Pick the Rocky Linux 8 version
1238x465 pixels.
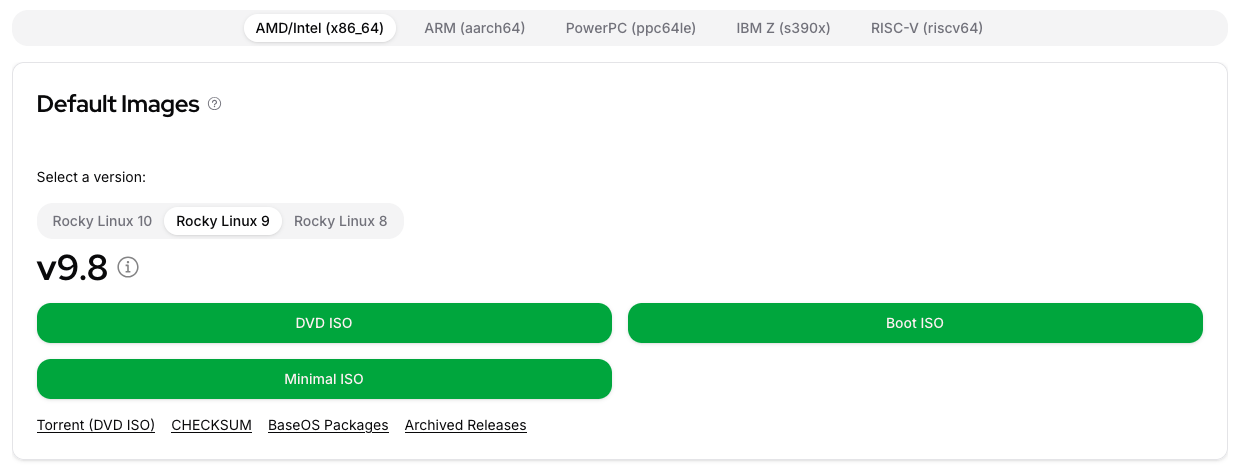(341, 221)
